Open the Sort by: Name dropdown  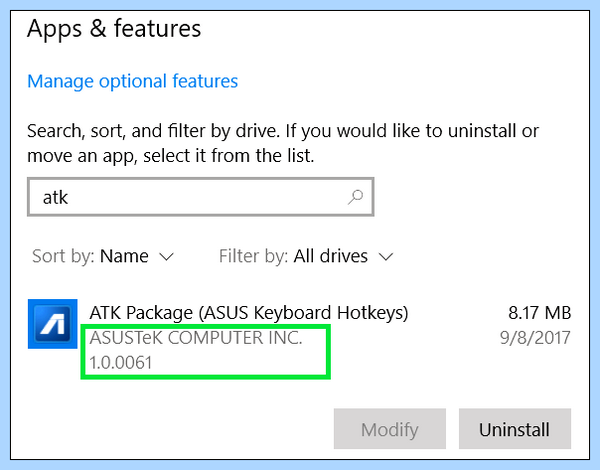click(x=103, y=256)
